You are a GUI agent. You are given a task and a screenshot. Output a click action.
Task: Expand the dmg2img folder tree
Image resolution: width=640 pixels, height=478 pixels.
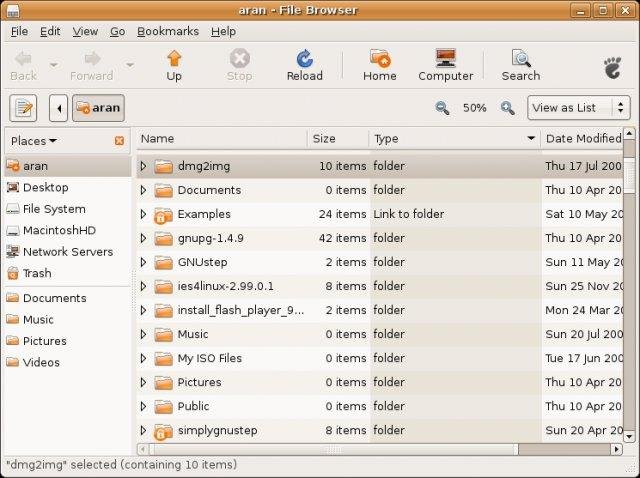click(143, 166)
